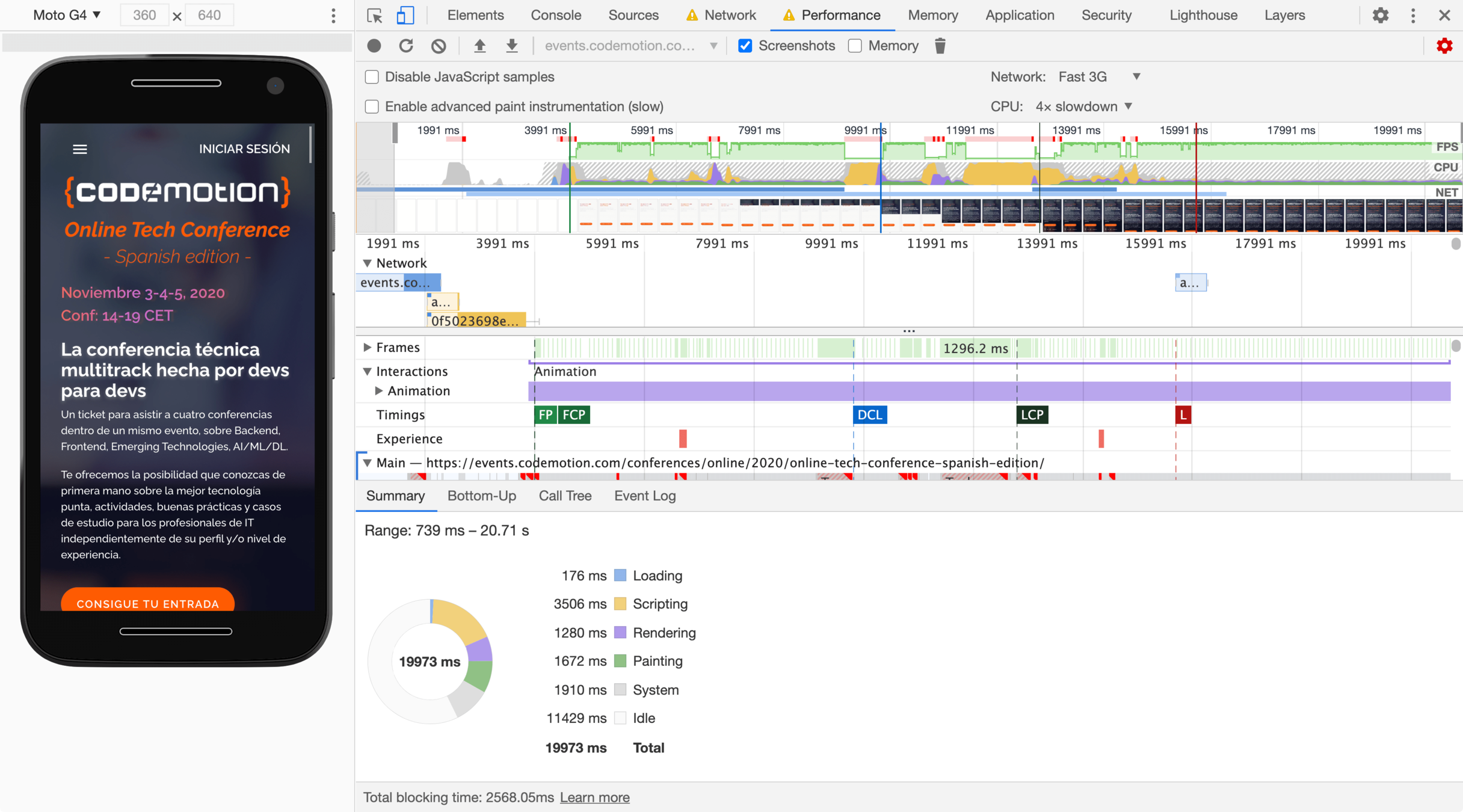Click the trash collect garbage icon
The image size is (1463, 812).
coord(940,46)
